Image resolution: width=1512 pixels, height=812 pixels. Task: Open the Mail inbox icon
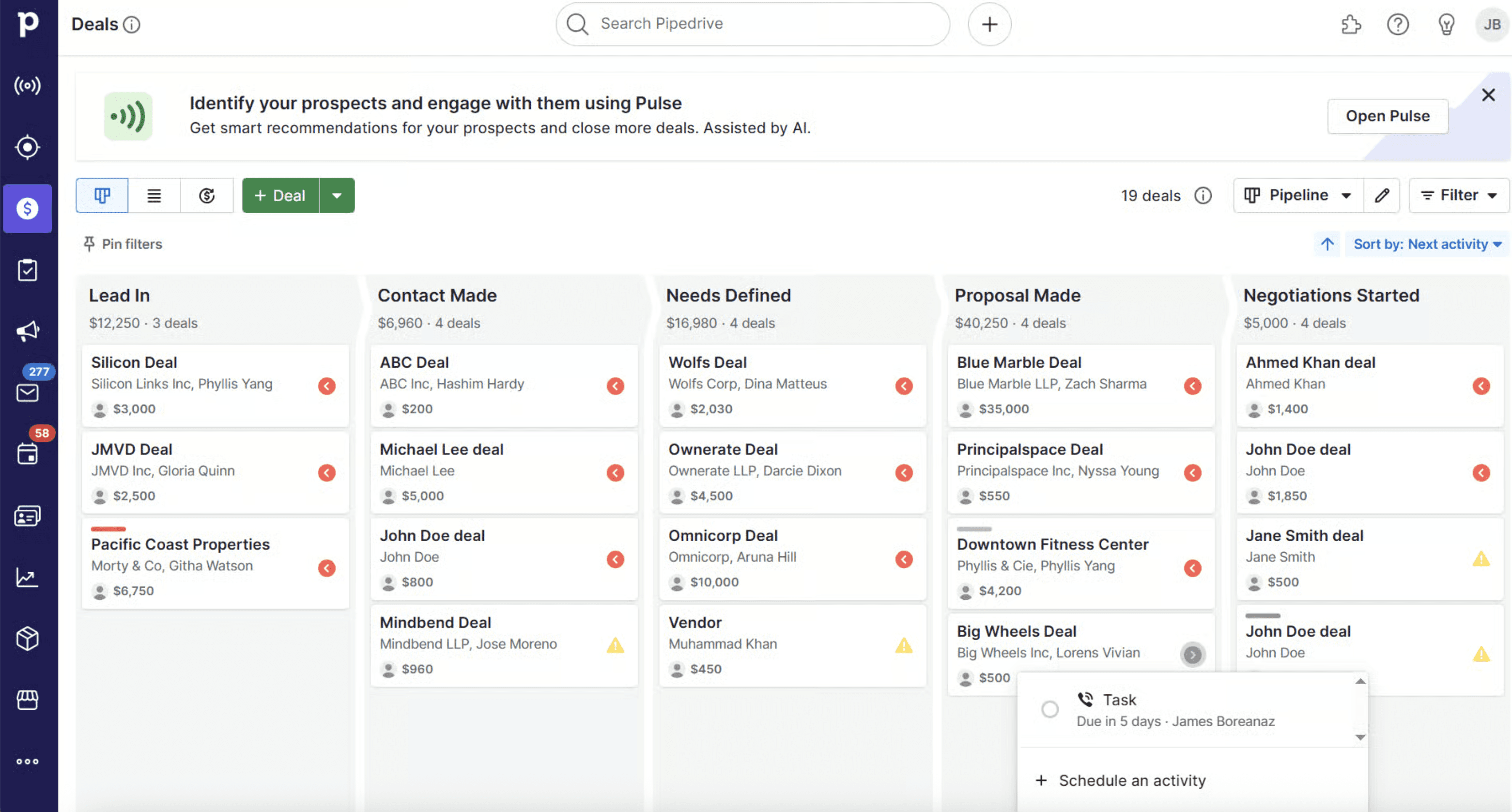click(x=27, y=392)
